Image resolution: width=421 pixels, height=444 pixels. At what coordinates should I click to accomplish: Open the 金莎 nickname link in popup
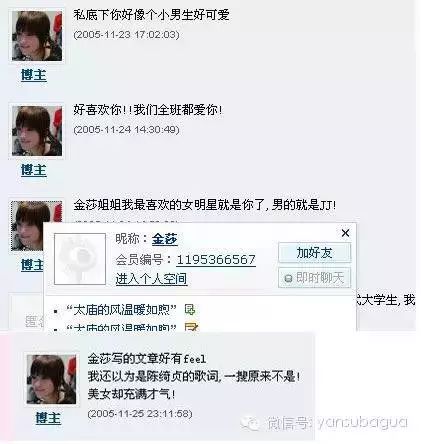(165, 239)
